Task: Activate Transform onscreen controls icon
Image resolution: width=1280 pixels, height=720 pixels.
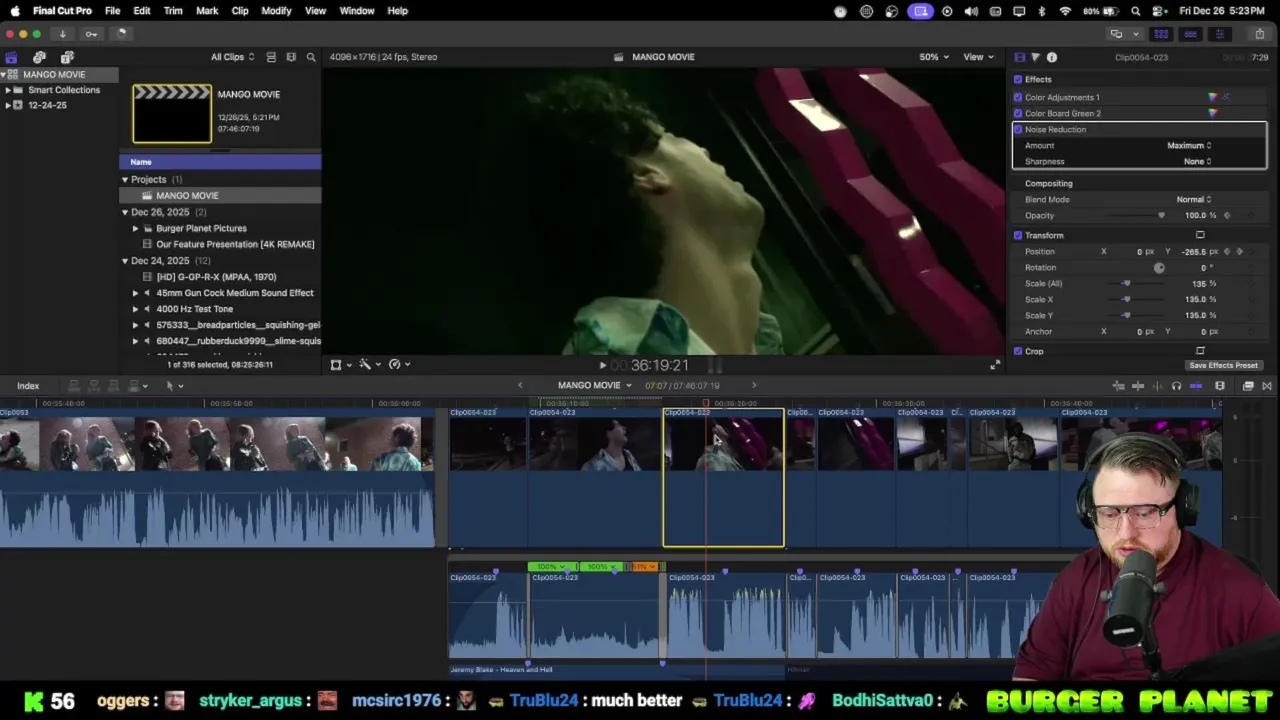Action: pyautogui.click(x=1200, y=235)
